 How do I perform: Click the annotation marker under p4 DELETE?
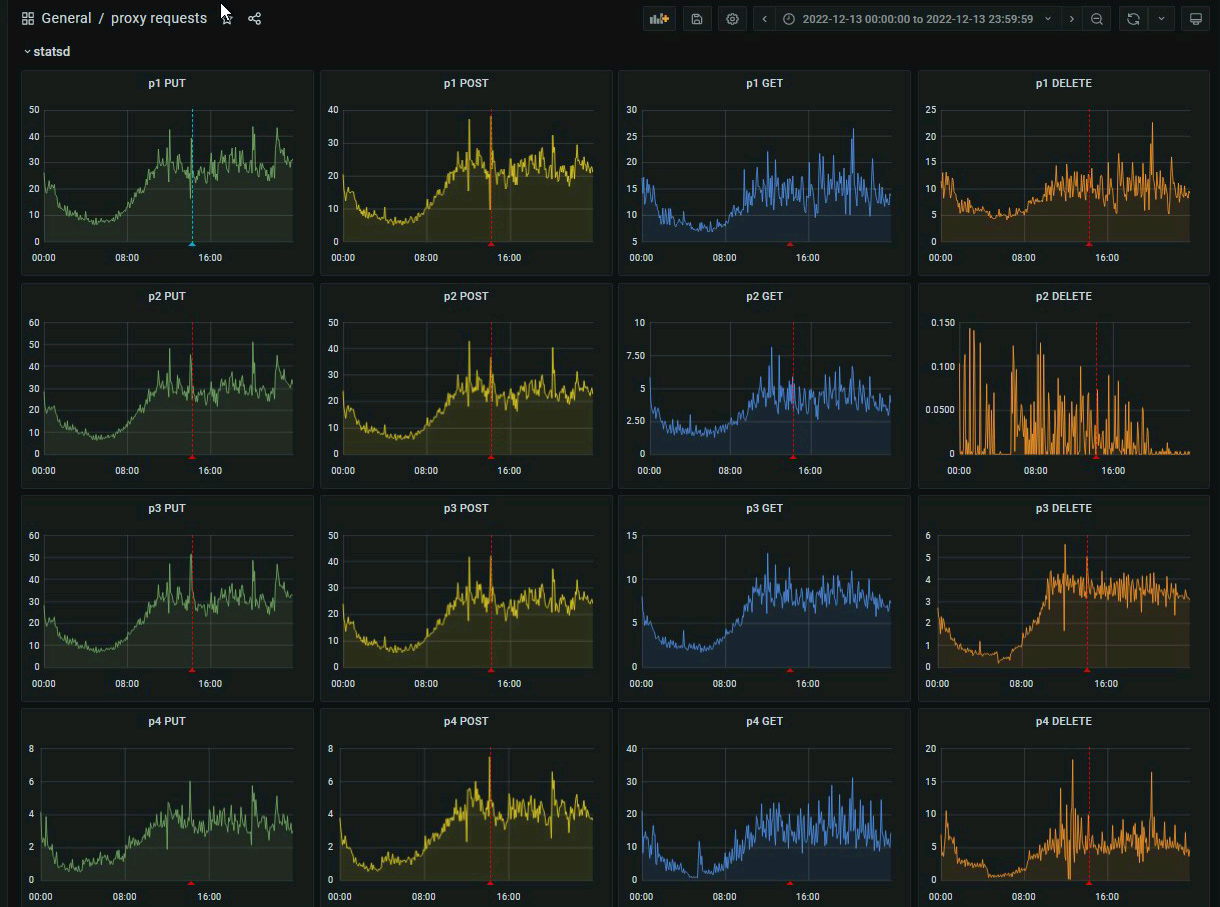pos(1089,883)
